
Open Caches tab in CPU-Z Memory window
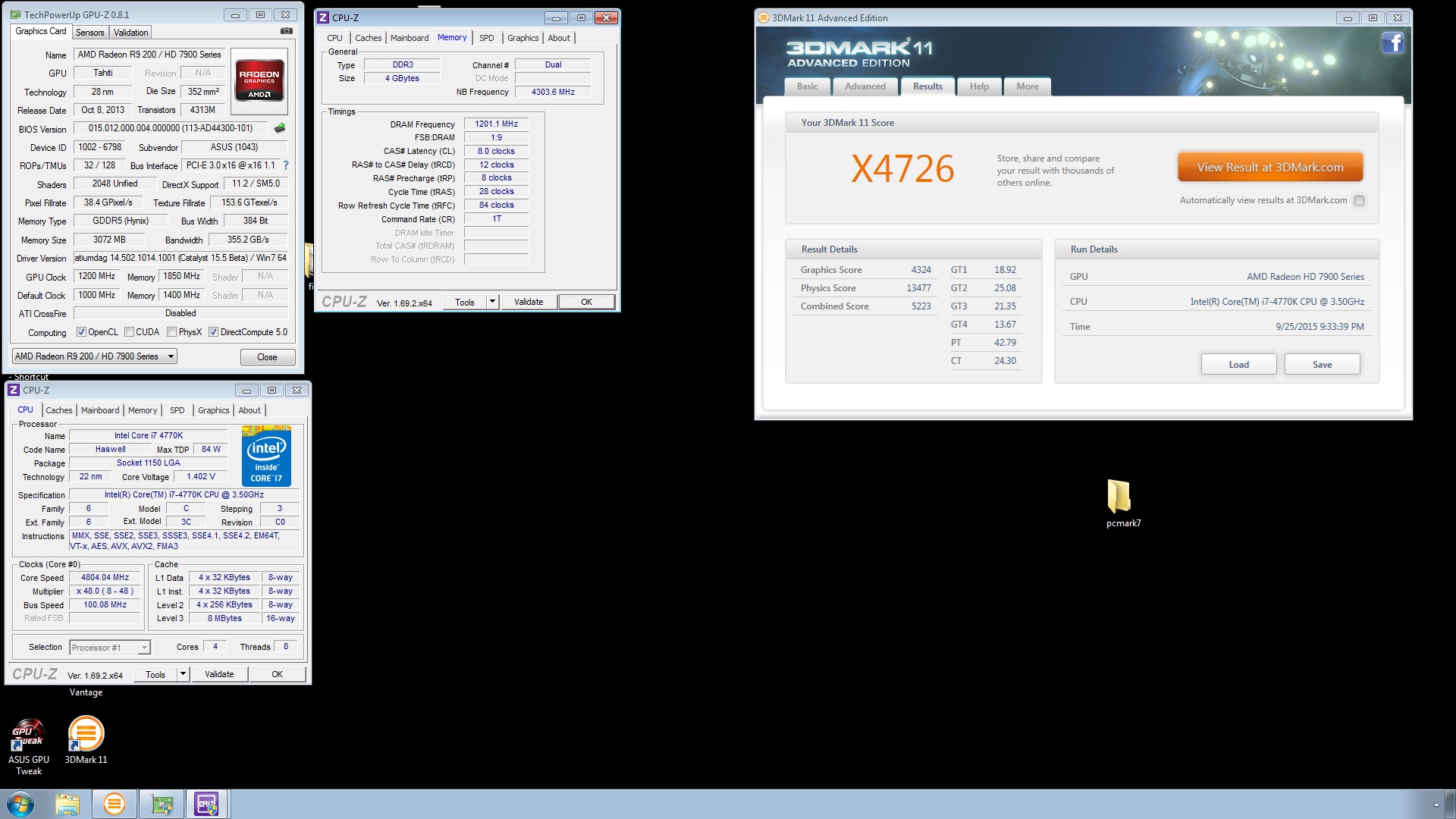click(369, 38)
